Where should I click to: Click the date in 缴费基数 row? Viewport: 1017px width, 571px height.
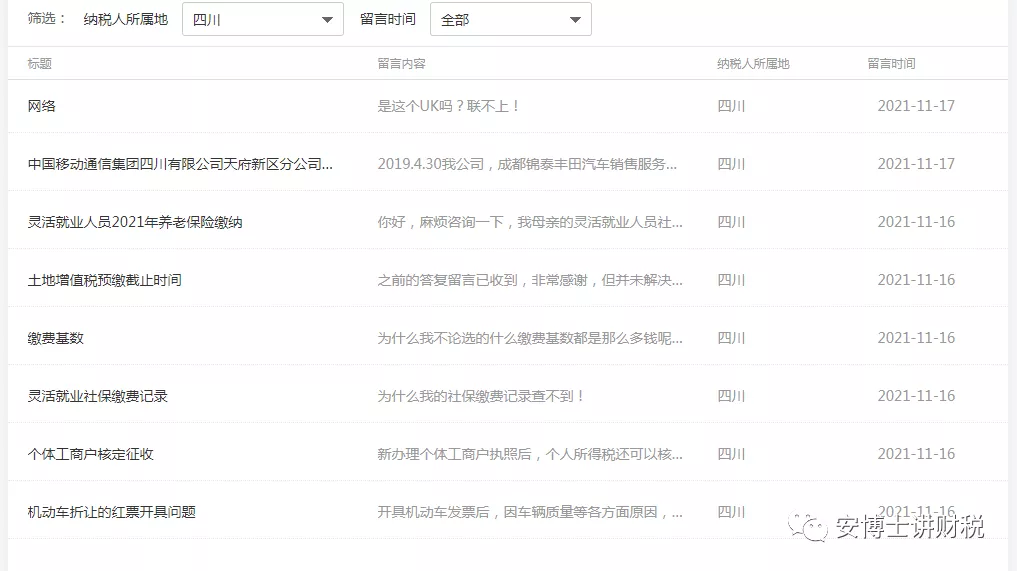tap(916, 338)
